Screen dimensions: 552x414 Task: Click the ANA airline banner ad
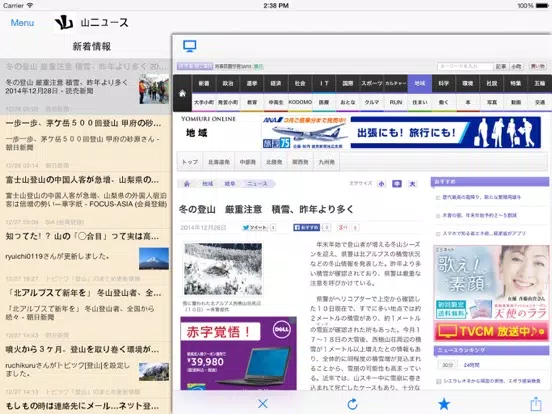pos(401,132)
